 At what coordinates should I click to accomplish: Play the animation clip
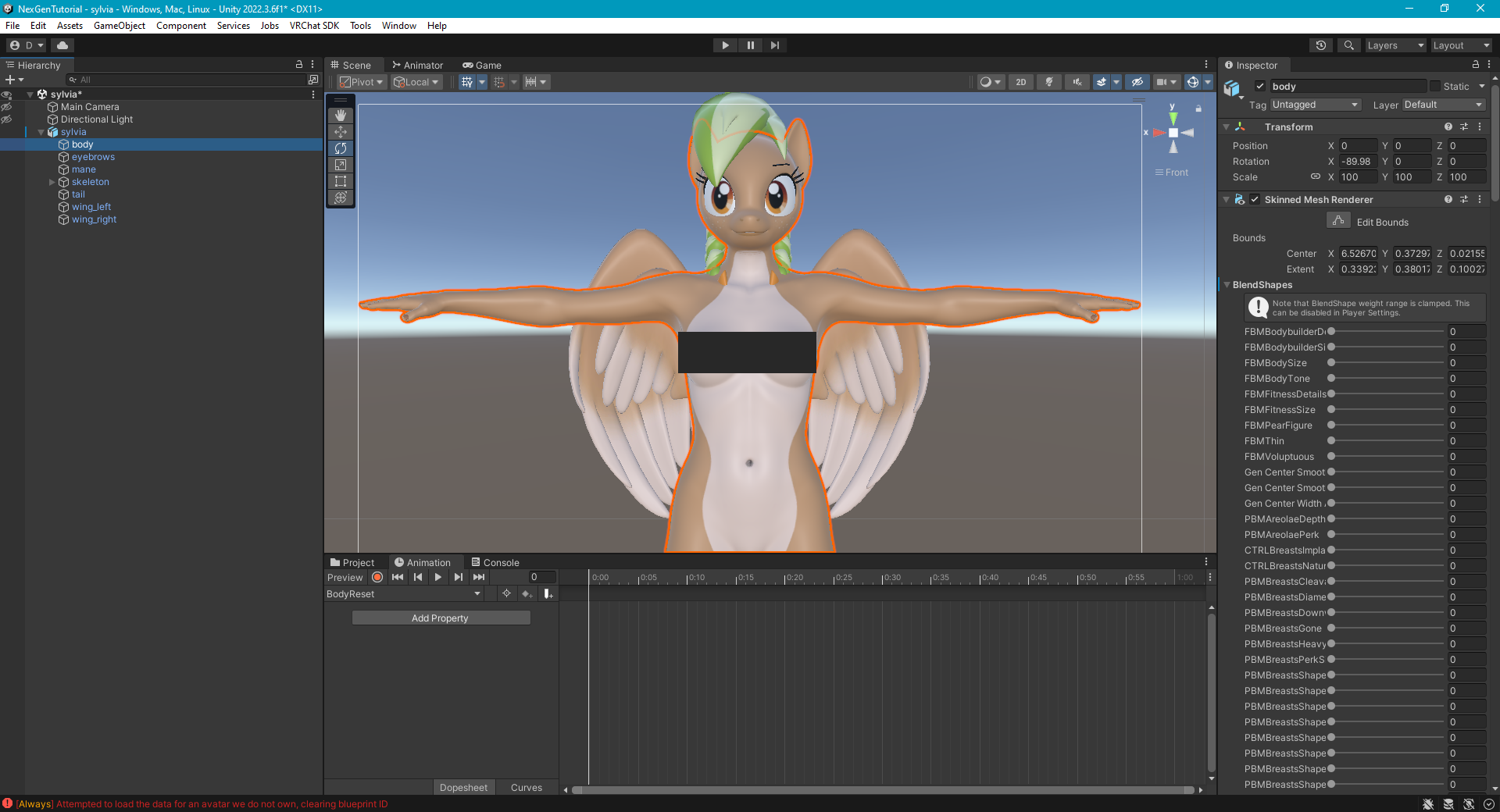click(x=438, y=577)
